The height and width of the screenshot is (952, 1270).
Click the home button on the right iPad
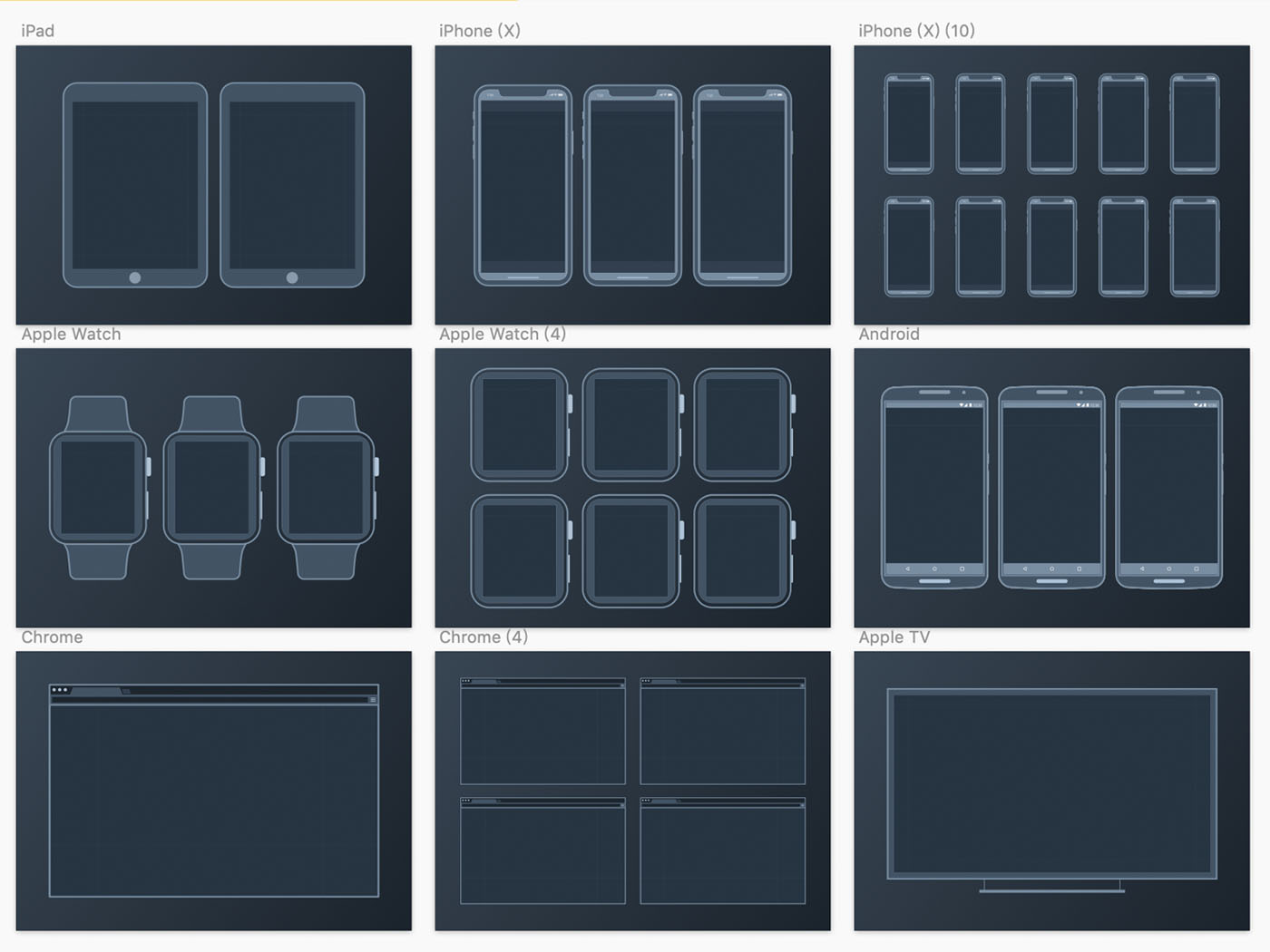[292, 277]
